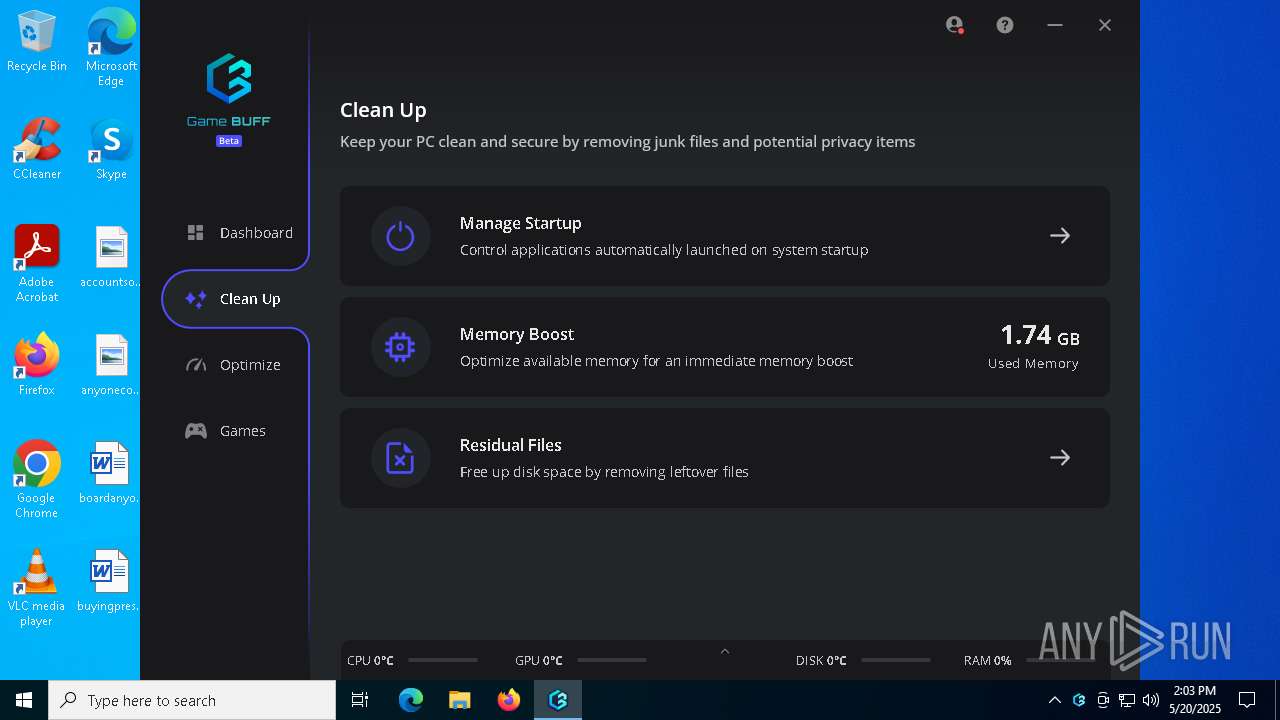Open the Game BUFF logo

click(229, 90)
